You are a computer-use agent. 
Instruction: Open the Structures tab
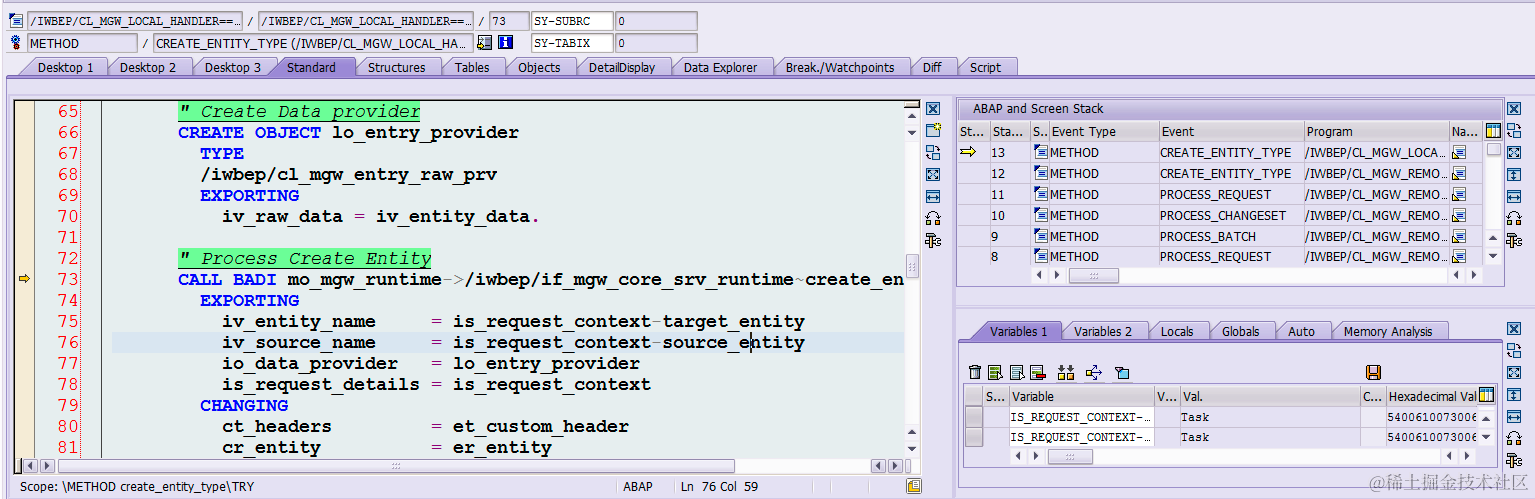[396, 67]
